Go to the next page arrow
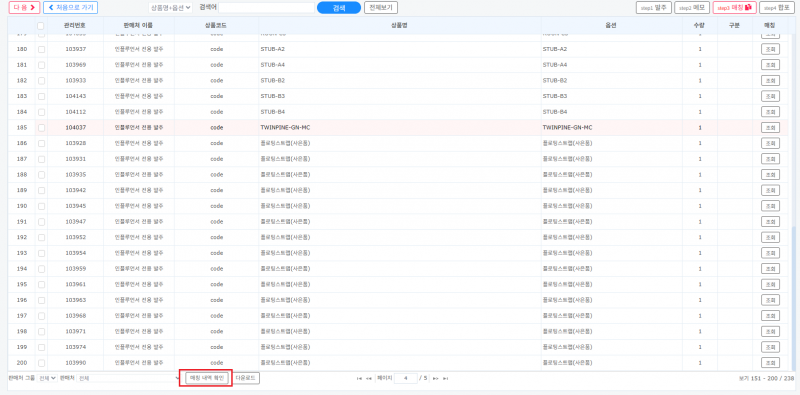 click(x=436, y=379)
